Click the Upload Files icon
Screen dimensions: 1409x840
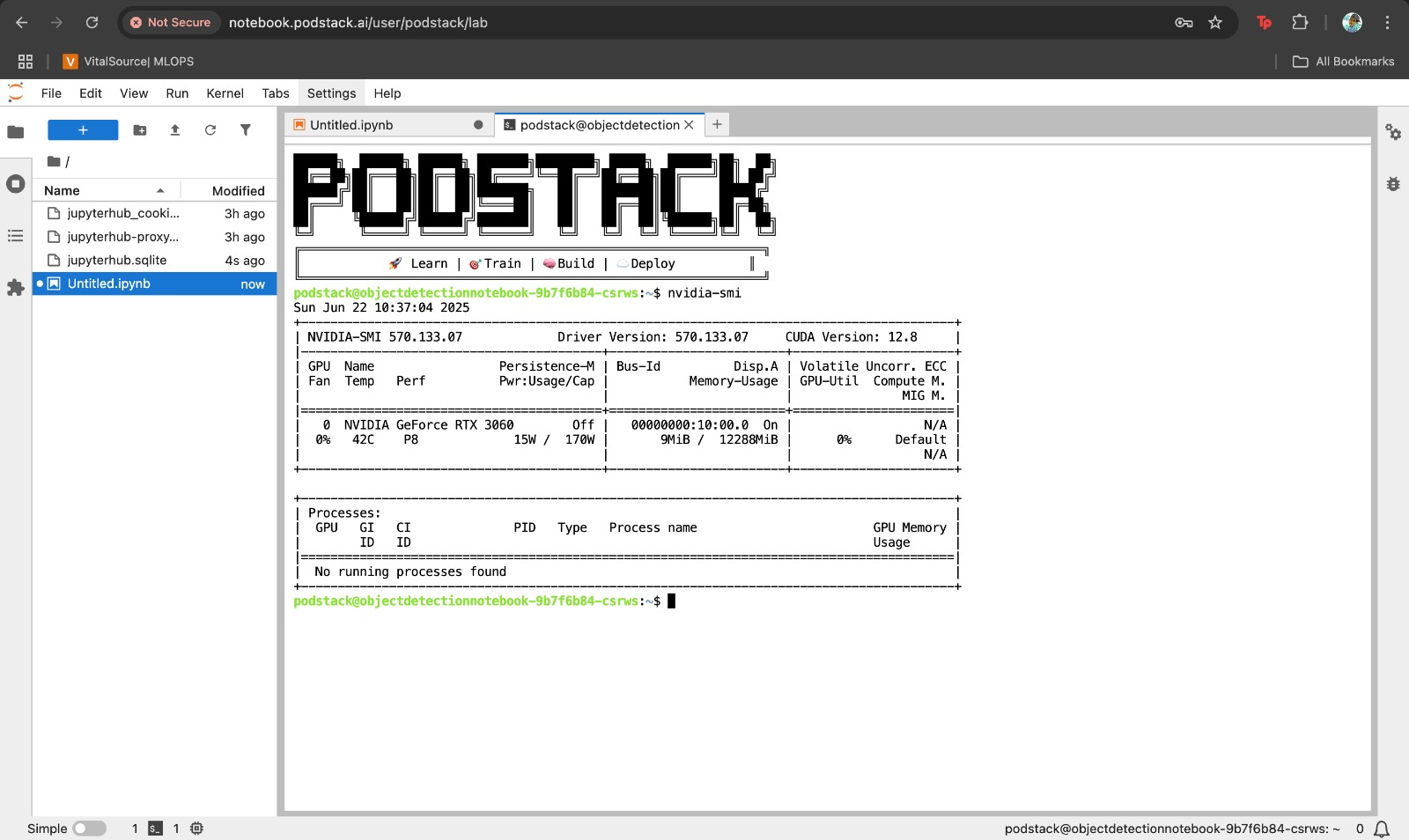coord(175,130)
